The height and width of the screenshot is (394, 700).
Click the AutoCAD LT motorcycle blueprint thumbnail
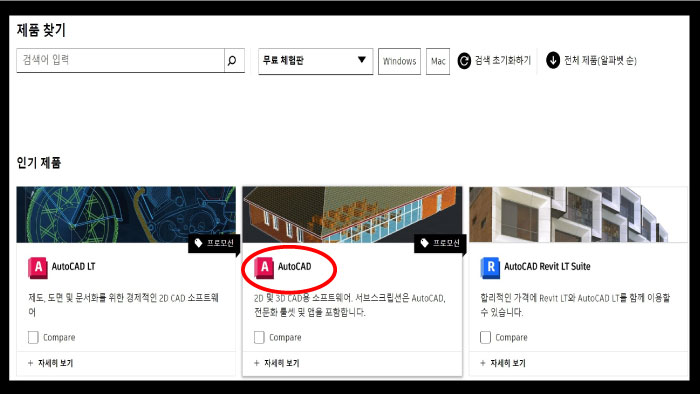click(126, 215)
